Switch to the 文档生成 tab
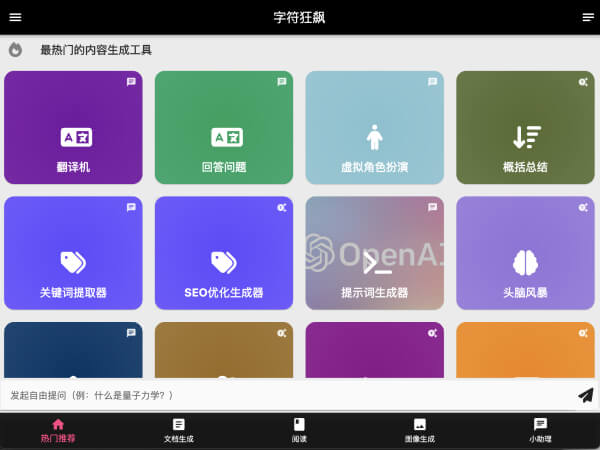 [x=179, y=430]
